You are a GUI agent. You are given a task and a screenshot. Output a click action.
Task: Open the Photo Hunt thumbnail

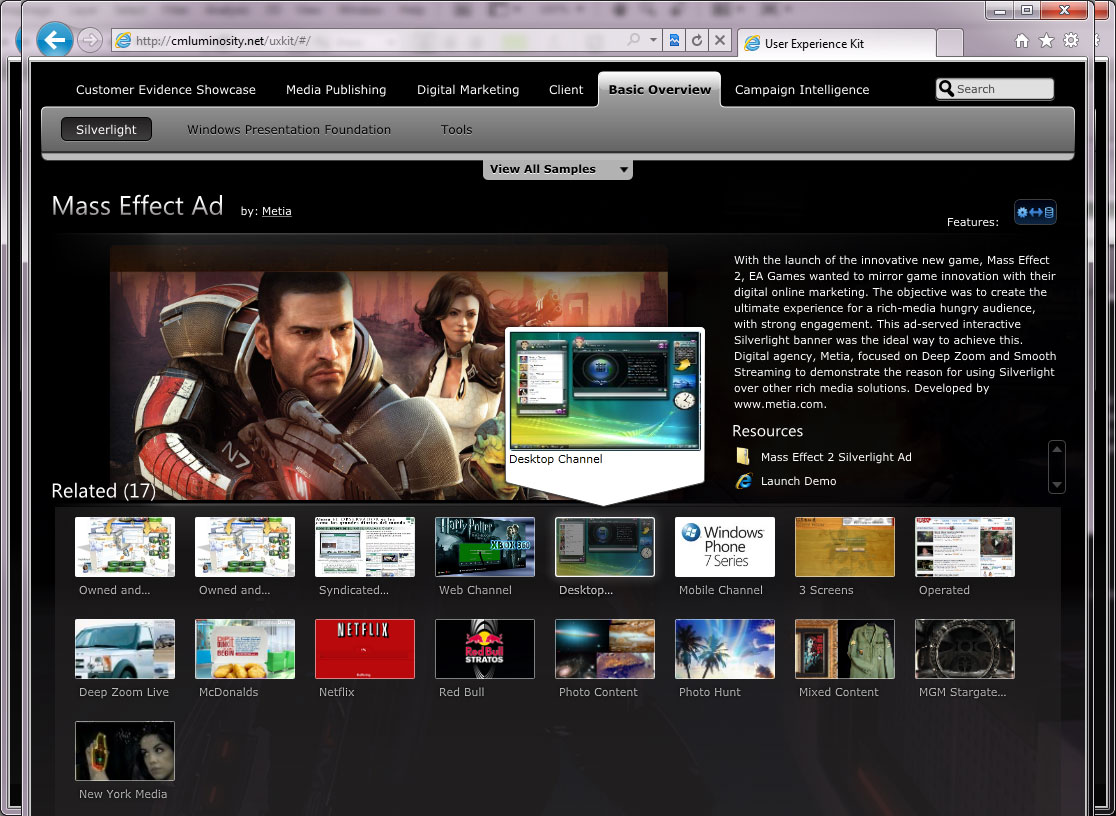[x=725, y=649]
